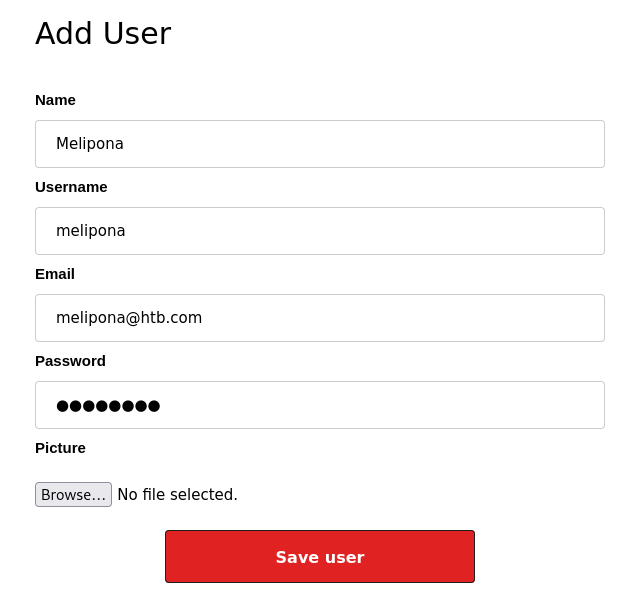Focus the Password input field
Screen dimensions: 639x611
coord(320,405)
